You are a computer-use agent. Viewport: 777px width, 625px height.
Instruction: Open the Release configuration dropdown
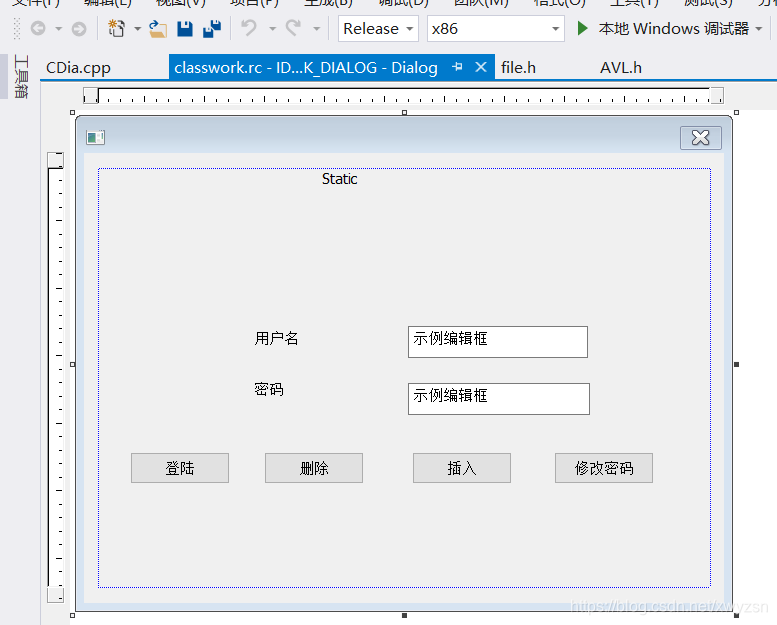click(x=378, y=29)
